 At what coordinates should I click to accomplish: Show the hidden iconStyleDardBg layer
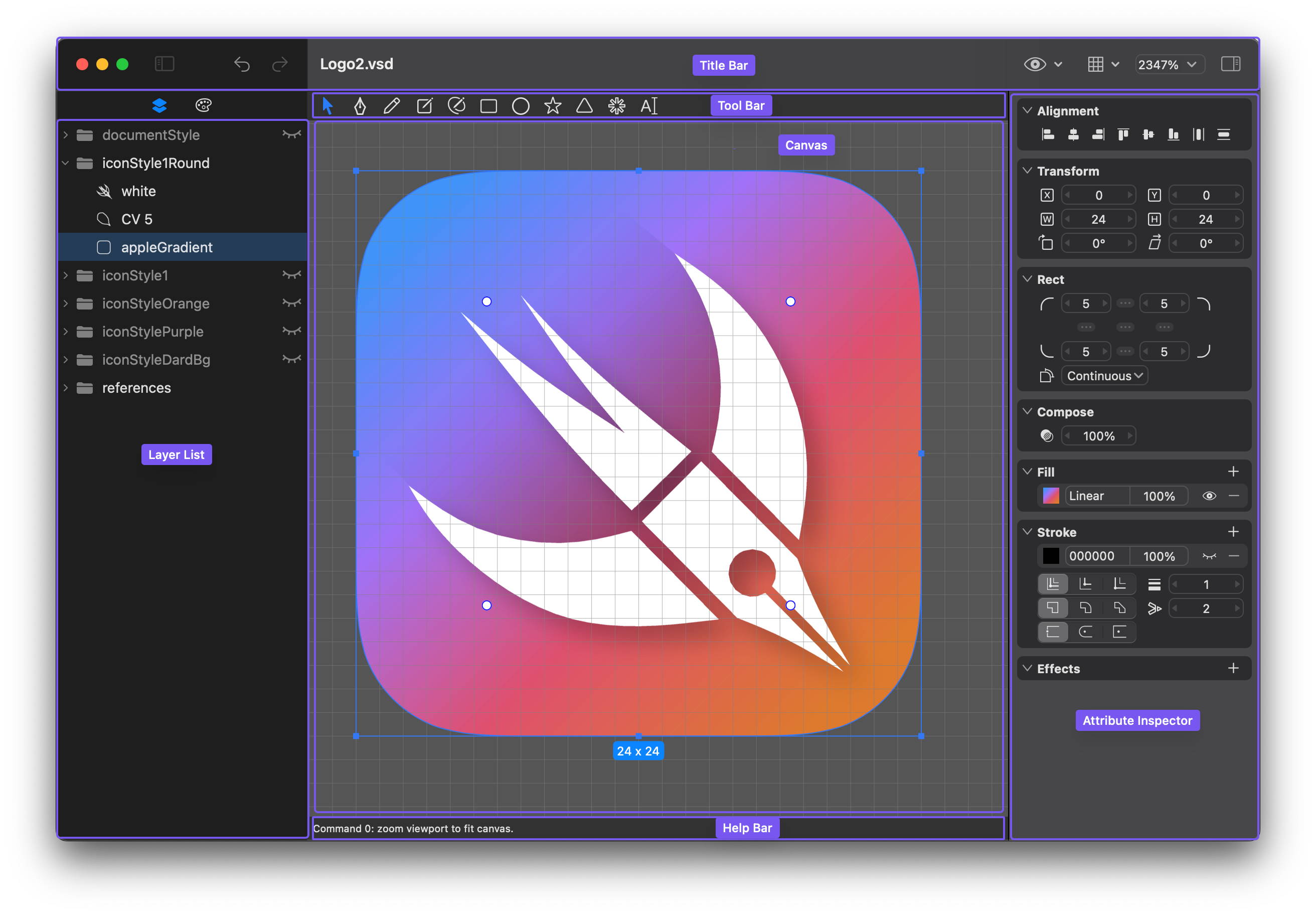click(291, 360)
